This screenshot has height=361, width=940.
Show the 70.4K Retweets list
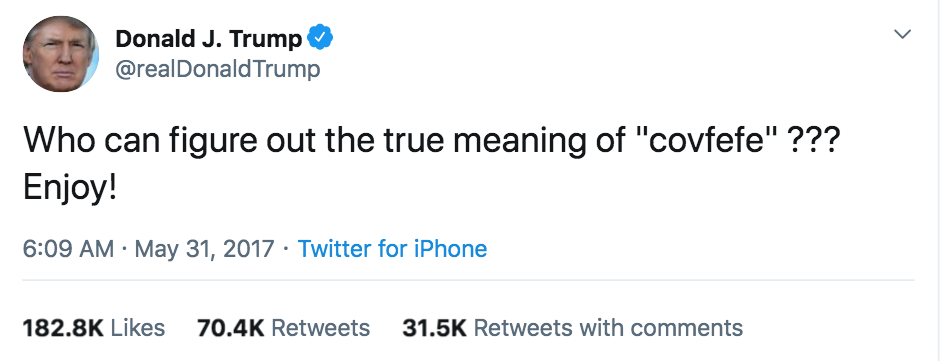(x=284, y=328)
